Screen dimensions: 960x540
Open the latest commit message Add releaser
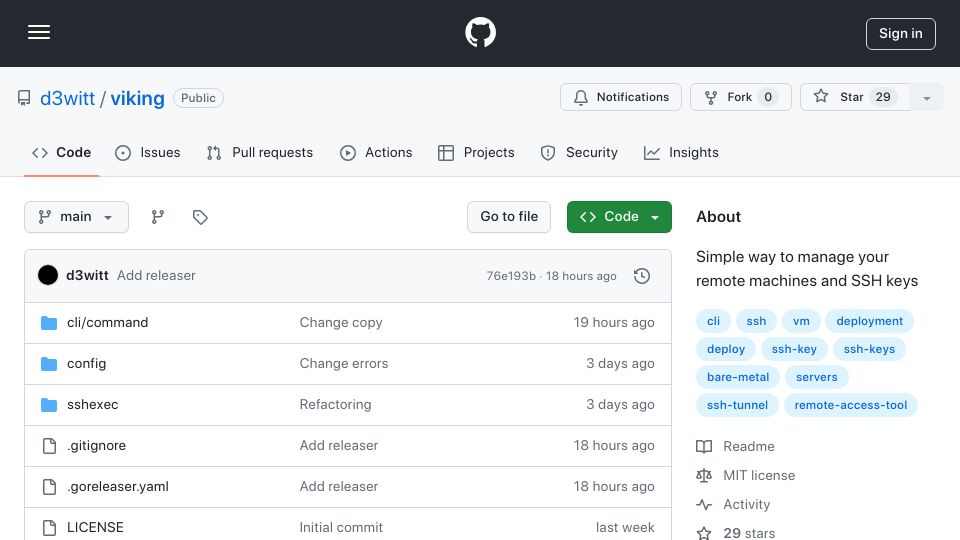click(x=156, y=276)
